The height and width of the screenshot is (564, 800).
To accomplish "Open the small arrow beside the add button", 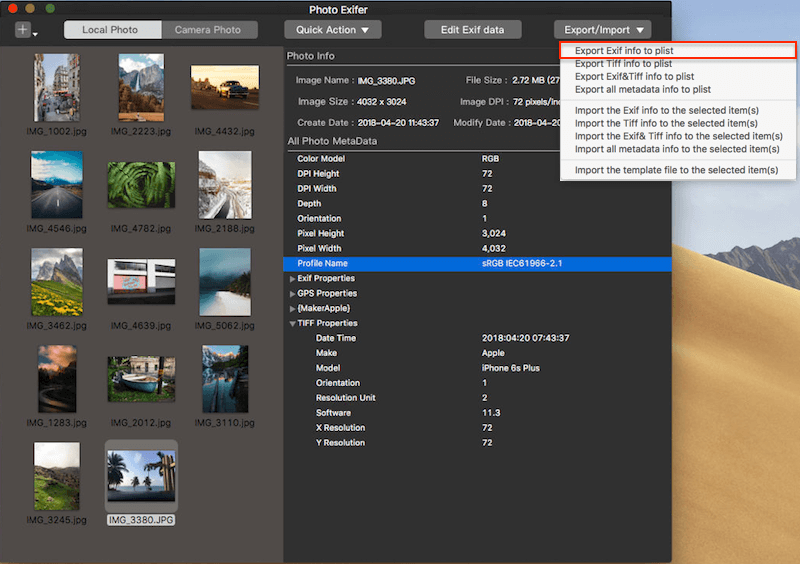I will tap(35, 34).
